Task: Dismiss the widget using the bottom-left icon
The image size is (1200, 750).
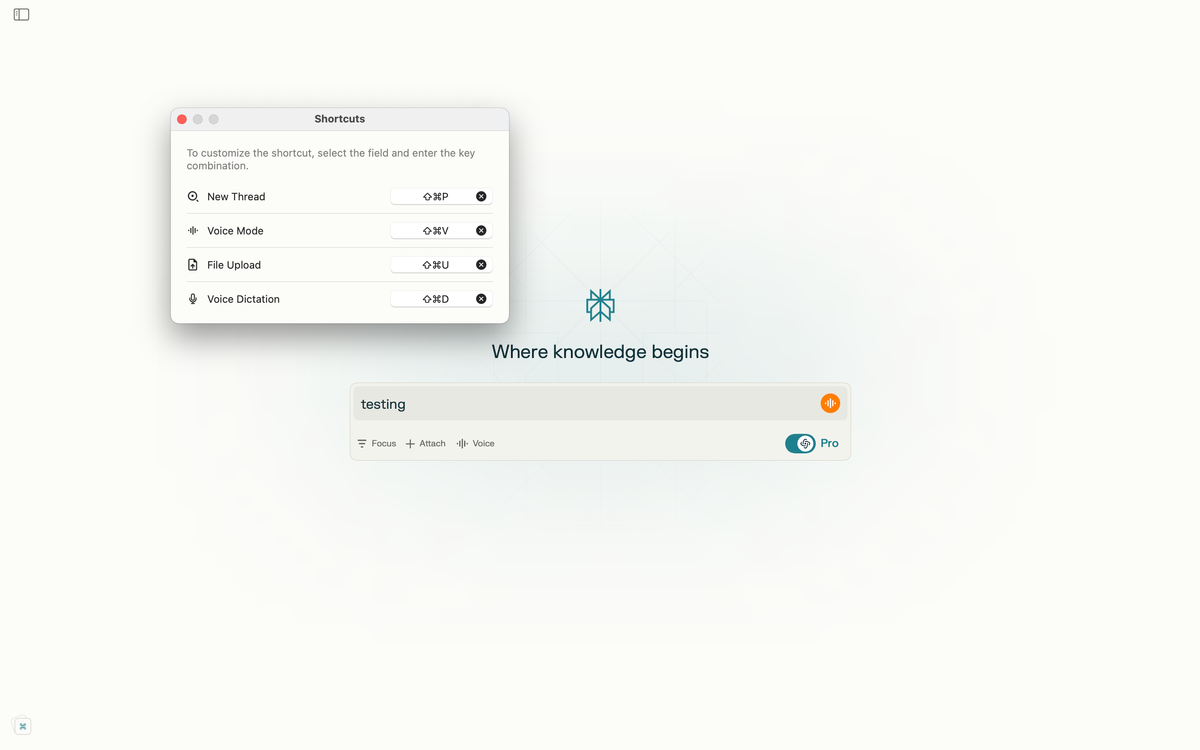Action: point(22,725)
